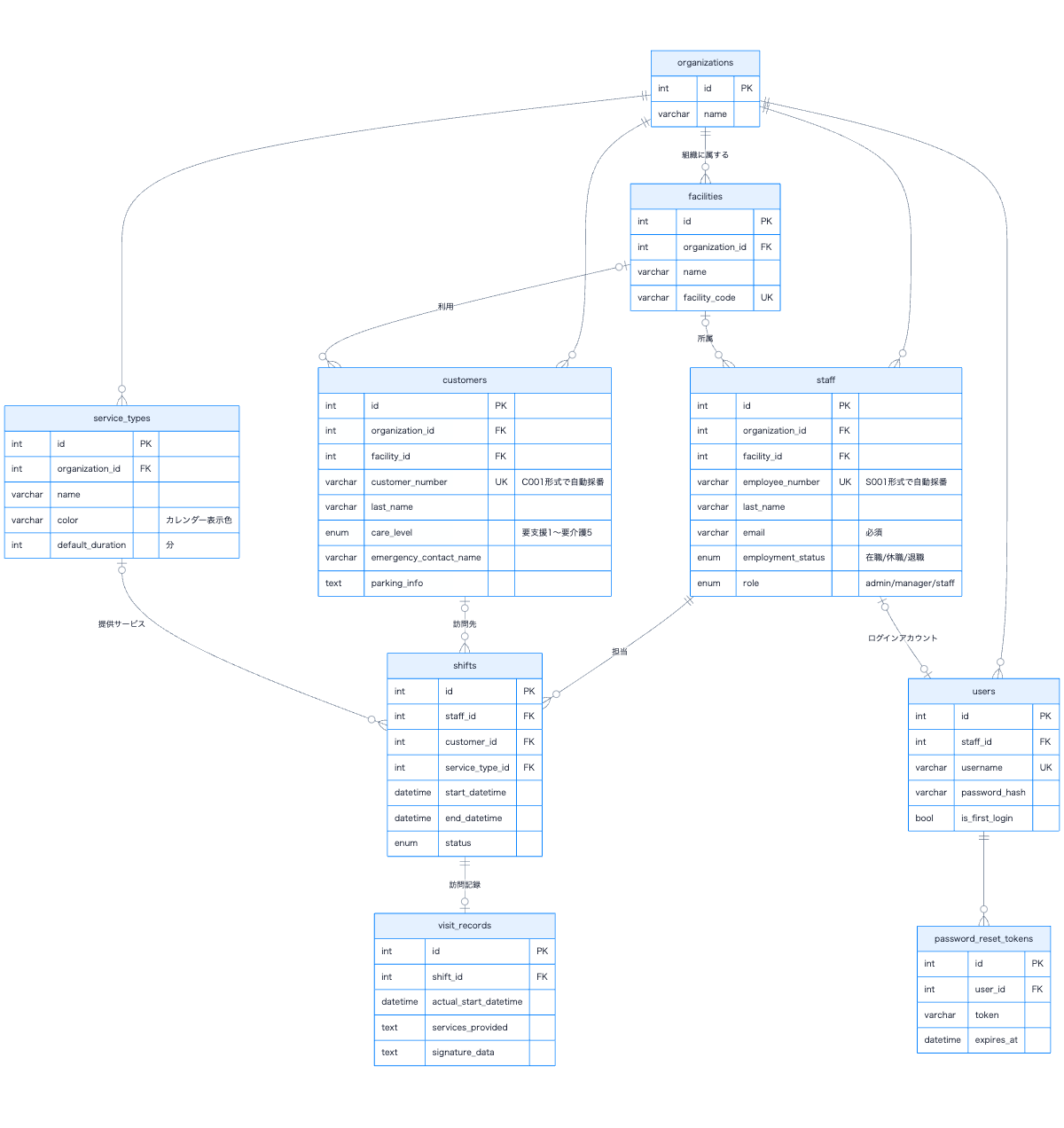1064x1128 pixels.
Task: Click the password_reset_tokens table header
Action: (x=983, y=939)
